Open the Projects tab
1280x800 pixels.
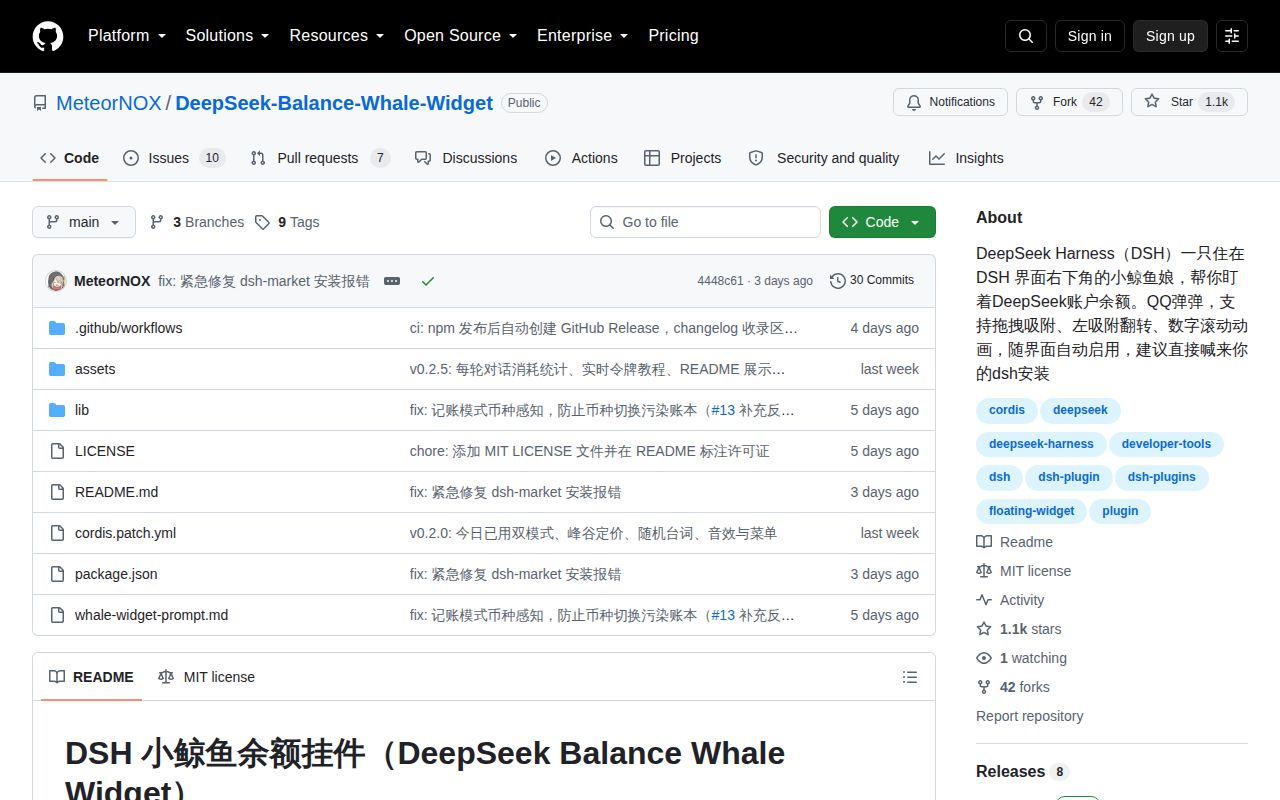click(682, 158)
